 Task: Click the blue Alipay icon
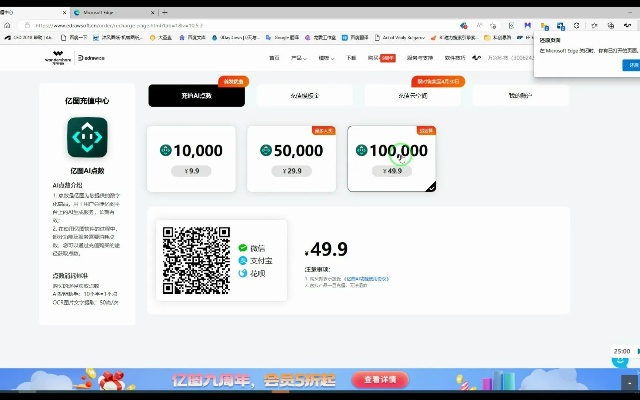[243, 260]
